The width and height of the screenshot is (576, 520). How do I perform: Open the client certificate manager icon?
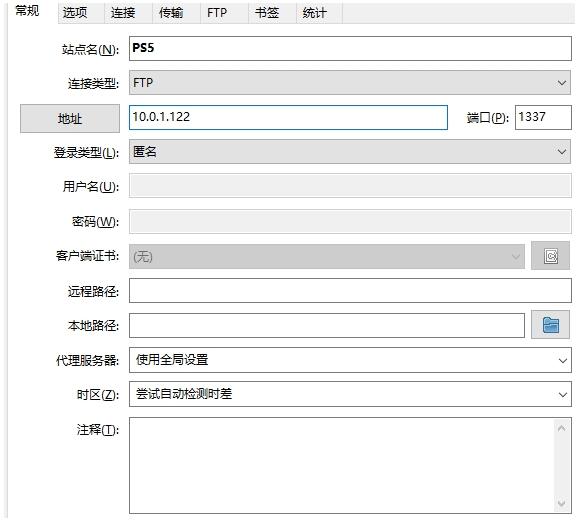pos(550,256)
